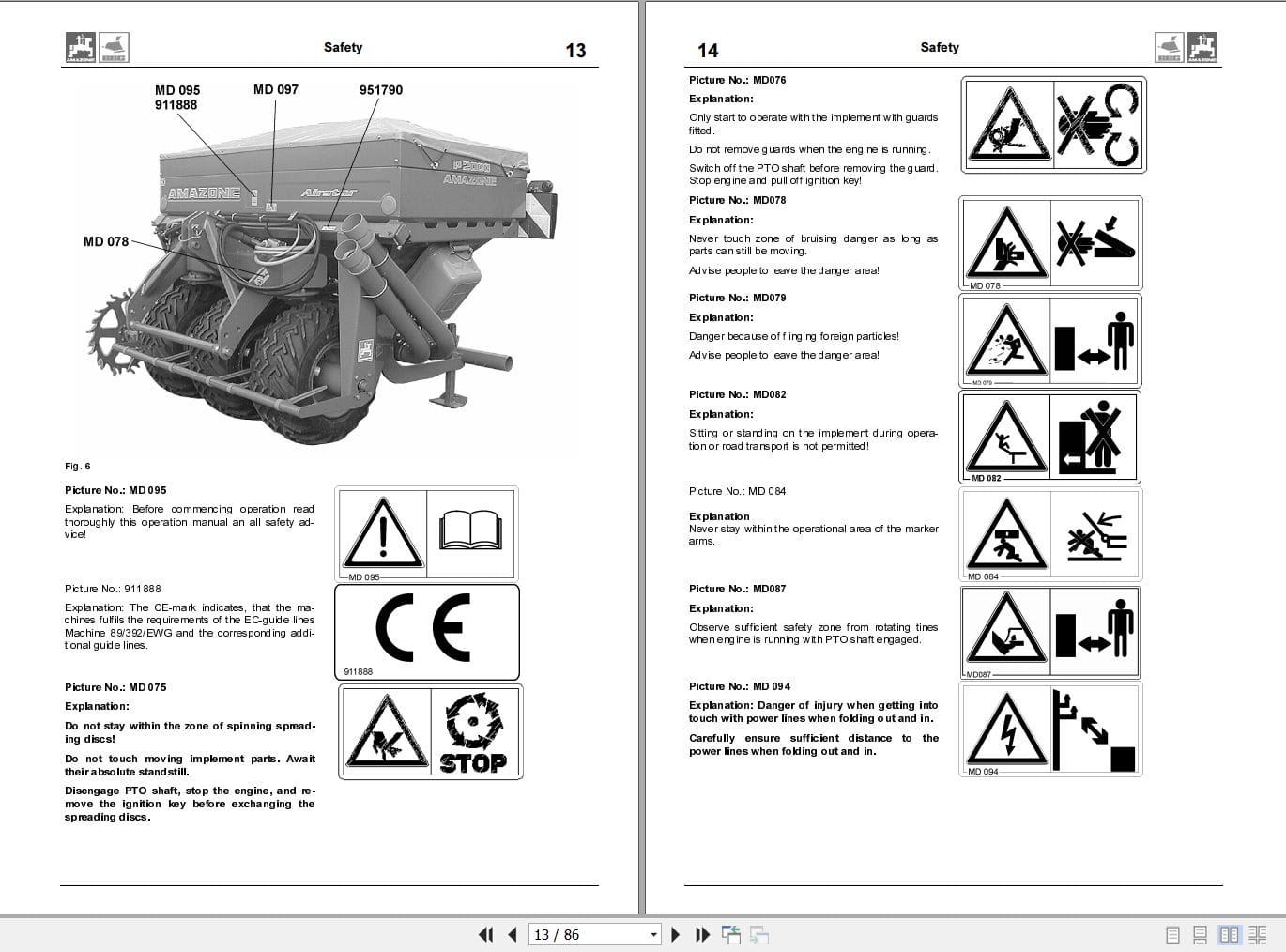Click the 'Picture No.: 911888' heading
Viewport: 1286px width, 952px height.
pyautogui.click(x=113, y=589)
